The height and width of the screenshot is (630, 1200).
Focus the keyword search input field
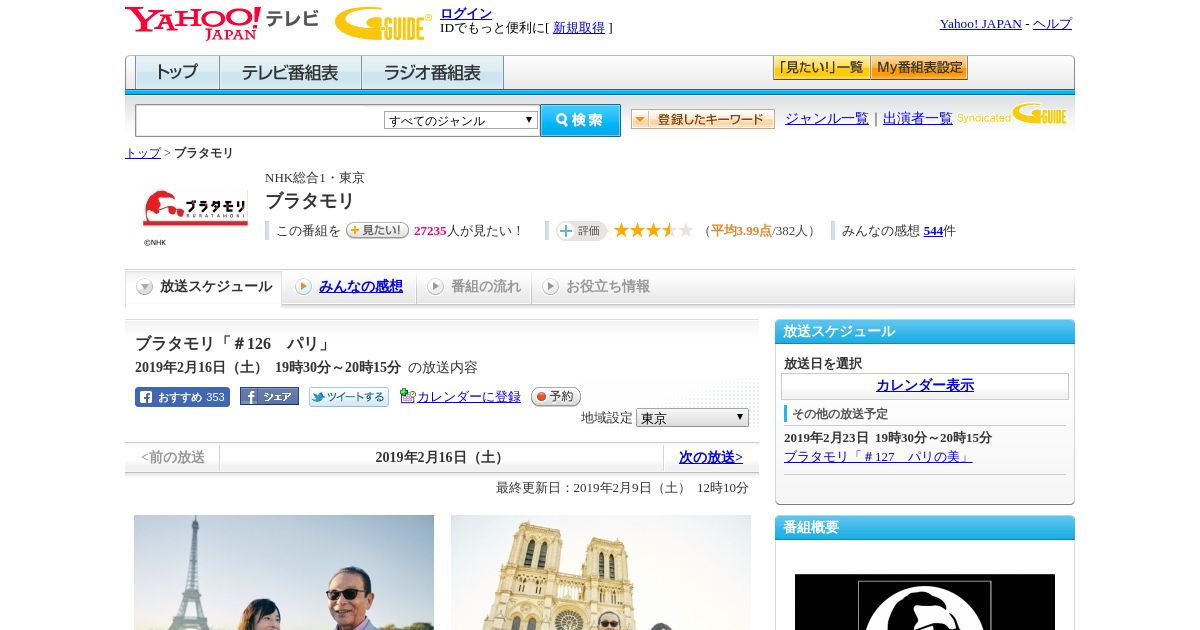259,120
